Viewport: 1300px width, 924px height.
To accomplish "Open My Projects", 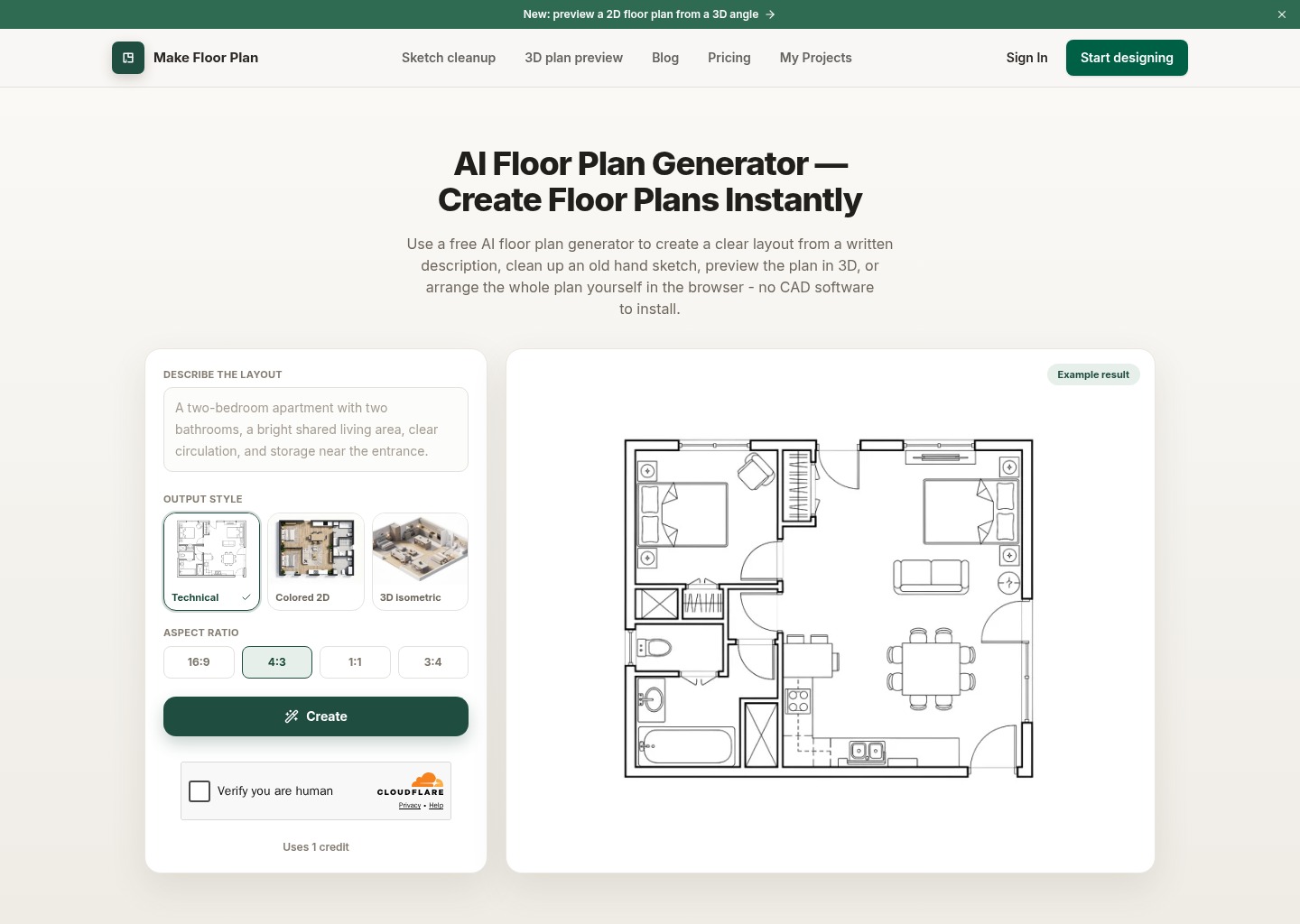I will (x=816, y=58).
